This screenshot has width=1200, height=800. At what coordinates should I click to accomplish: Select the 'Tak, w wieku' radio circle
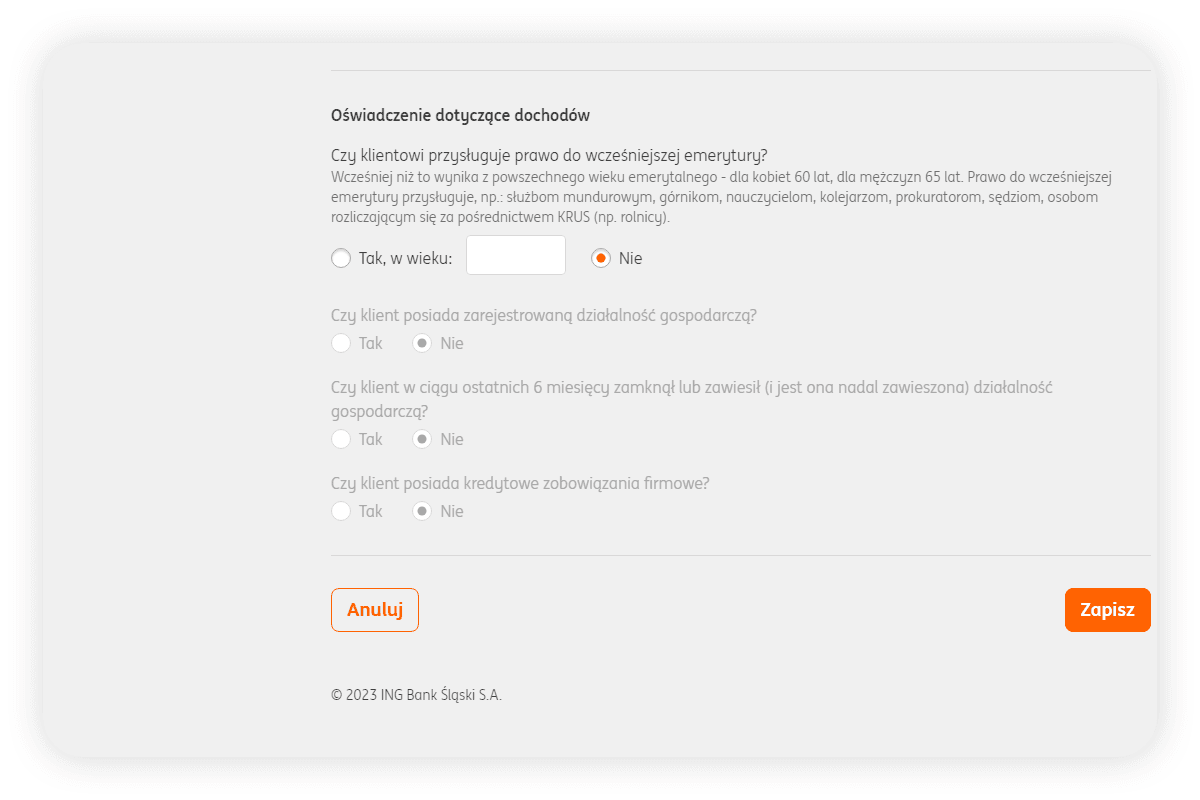(x=341, y=258)
